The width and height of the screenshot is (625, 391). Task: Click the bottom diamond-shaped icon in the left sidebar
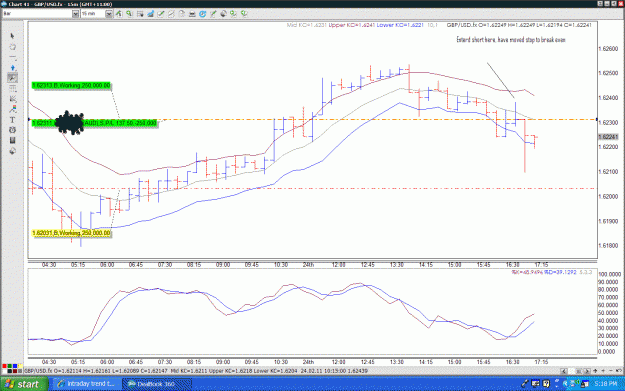(x=12, y=151)
